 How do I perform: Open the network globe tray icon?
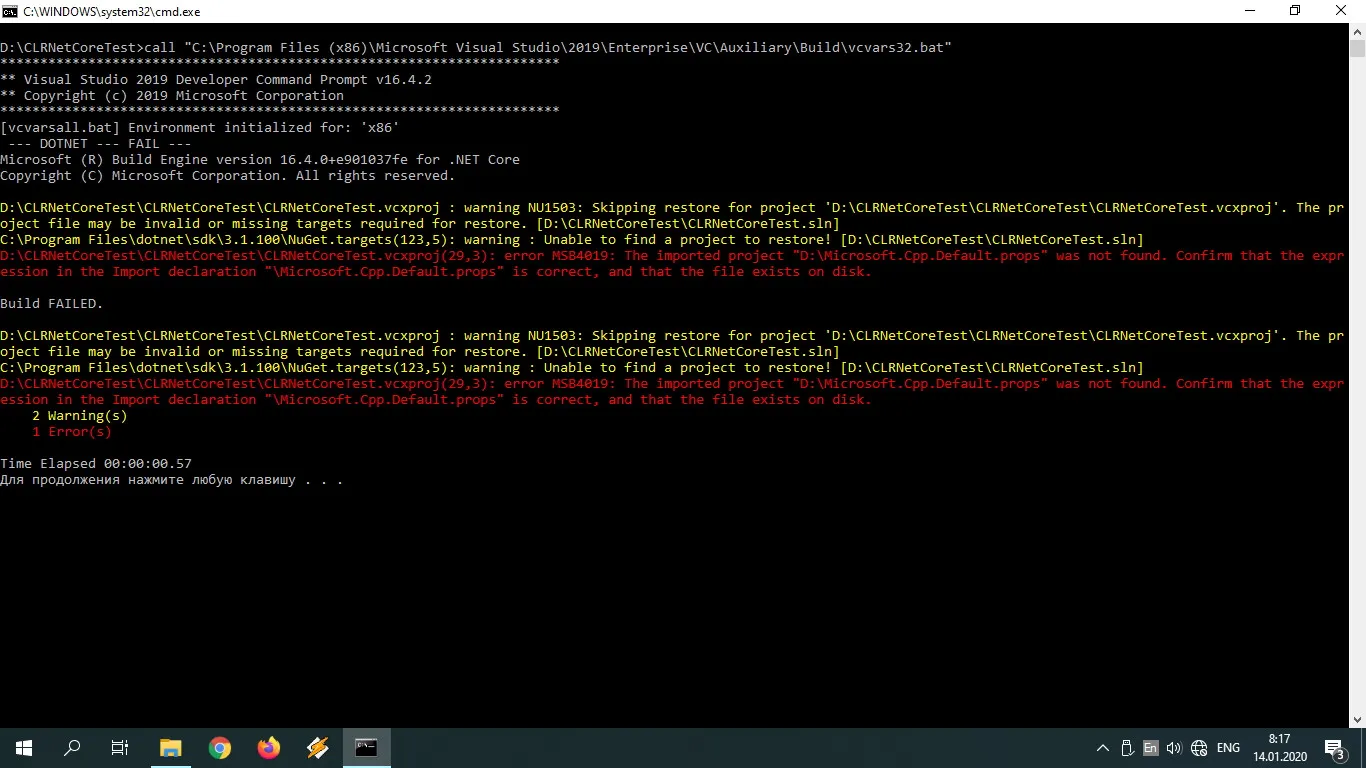[x=1198, y=748]
